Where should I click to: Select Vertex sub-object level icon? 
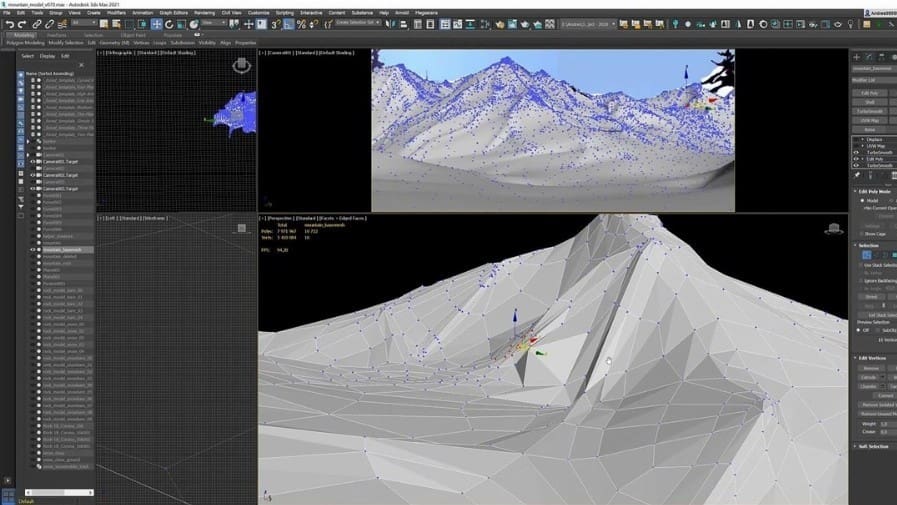coord(867,255)
